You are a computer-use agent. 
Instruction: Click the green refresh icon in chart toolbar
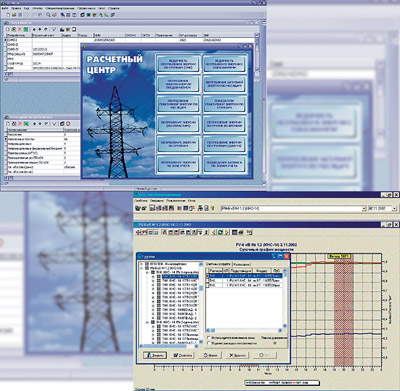pyautogui.click(x=220, y=232)
